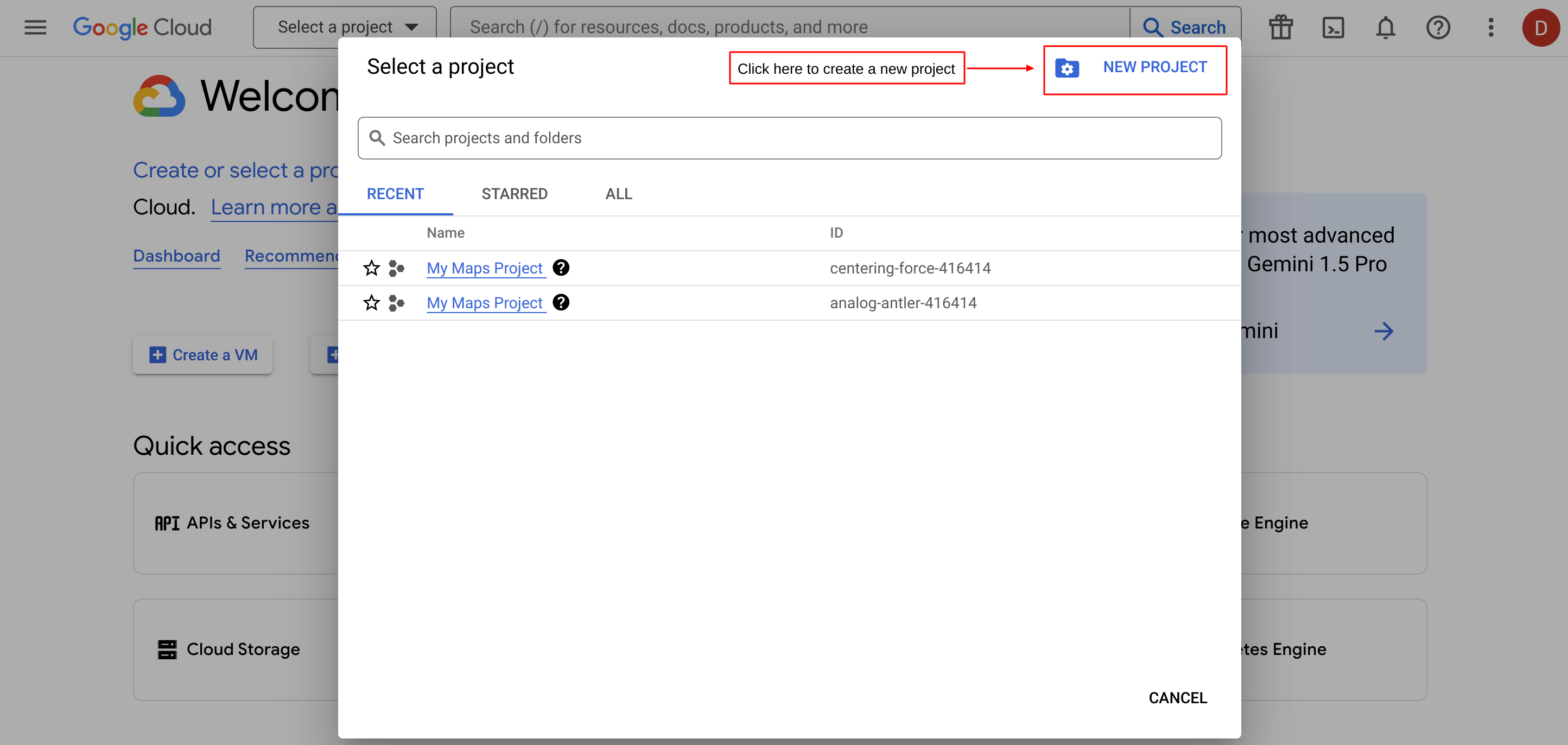Viewport: 1568px width, 745px height.
Task: Click CANCEL to dismiss dialog
Action: click(1178, 697)
